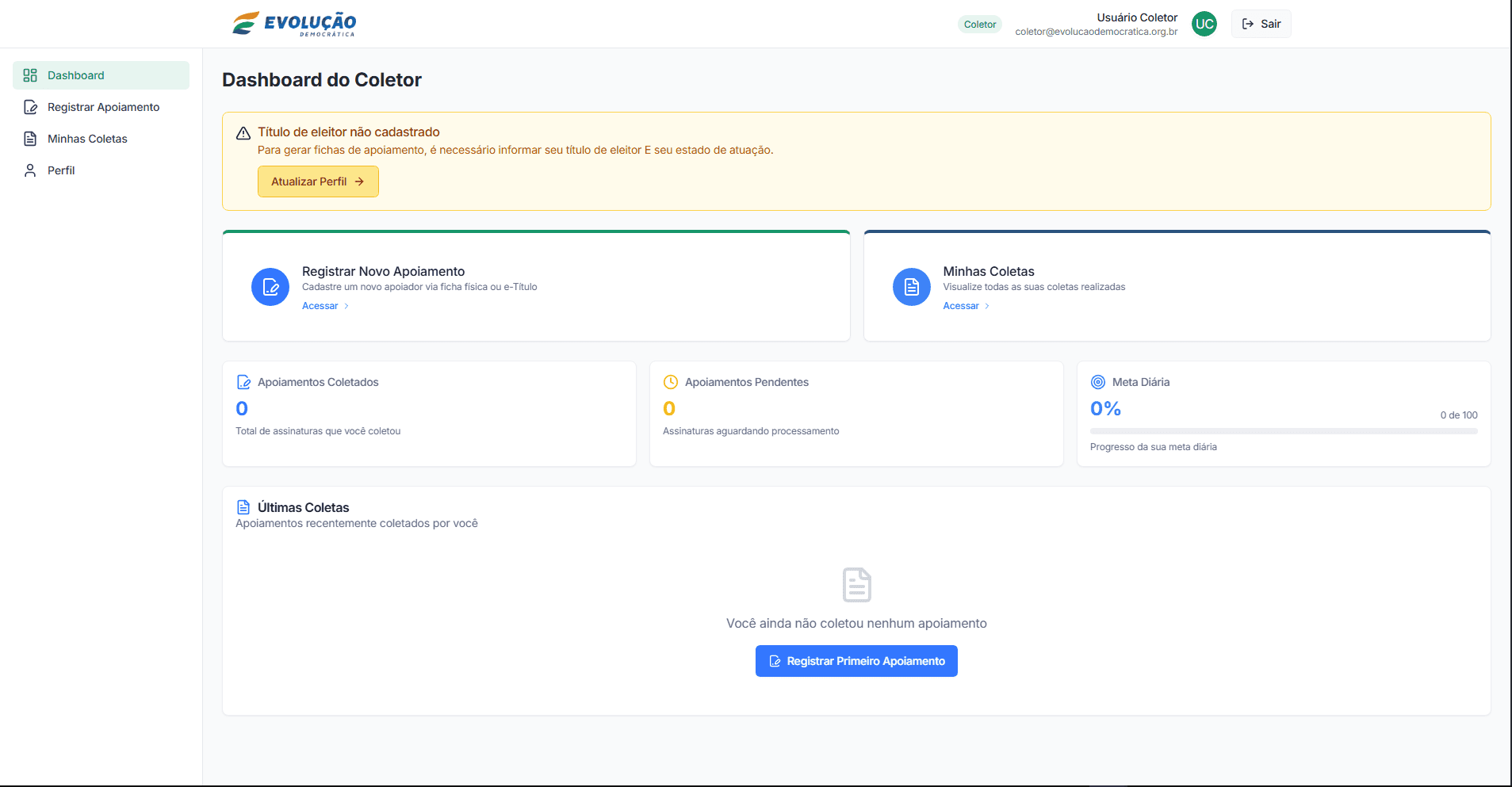
Task: Click the UC user avatar
Action: pos(1204,24)
